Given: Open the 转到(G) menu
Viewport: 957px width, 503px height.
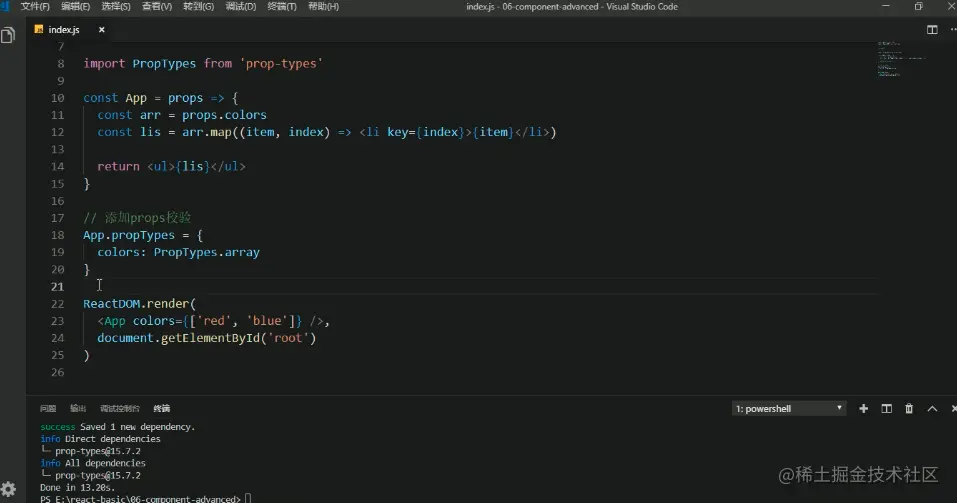Looking at the screenshot, I should (x=198, y=6).
